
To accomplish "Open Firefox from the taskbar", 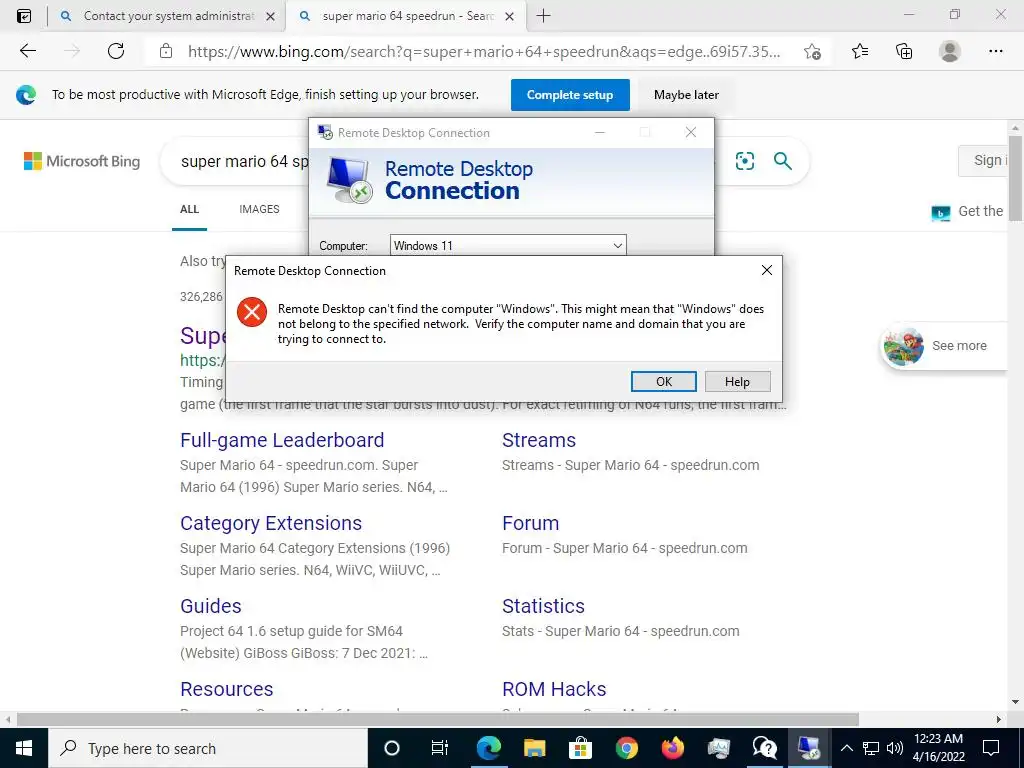I will pos(672,748).
